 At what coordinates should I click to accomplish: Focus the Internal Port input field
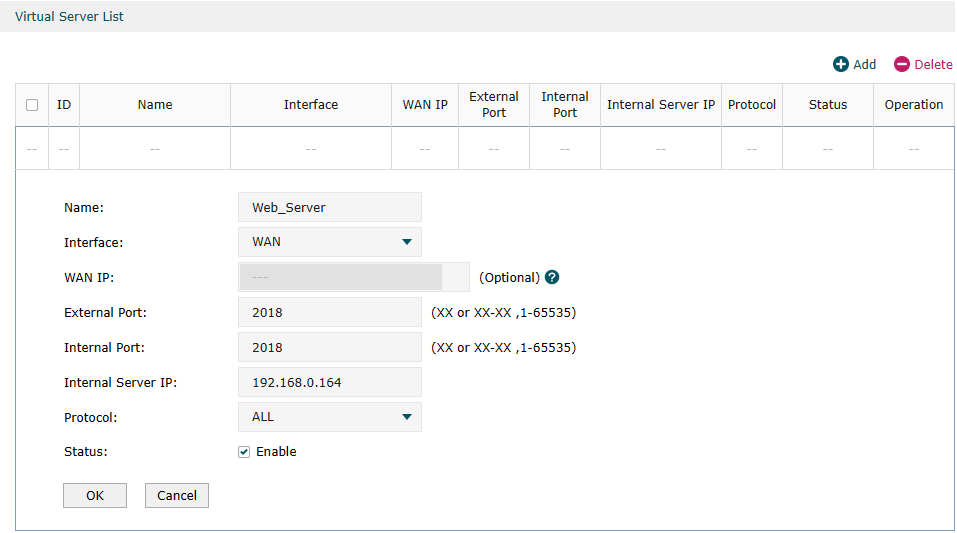point(330,347)
